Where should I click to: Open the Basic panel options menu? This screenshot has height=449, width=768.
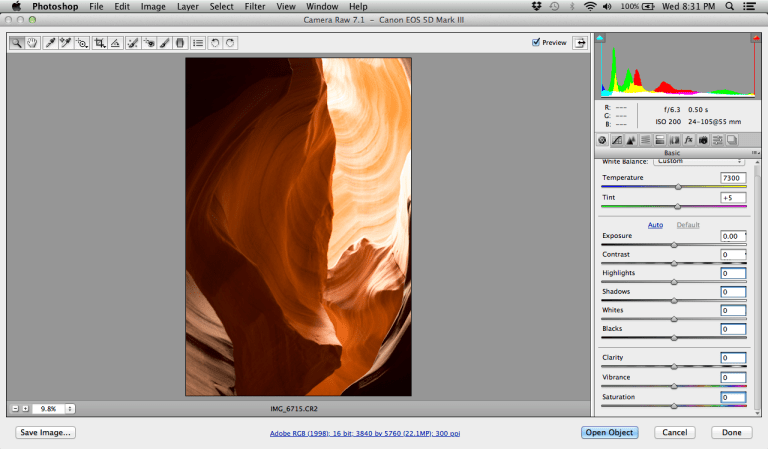click(x=755, y=153)
